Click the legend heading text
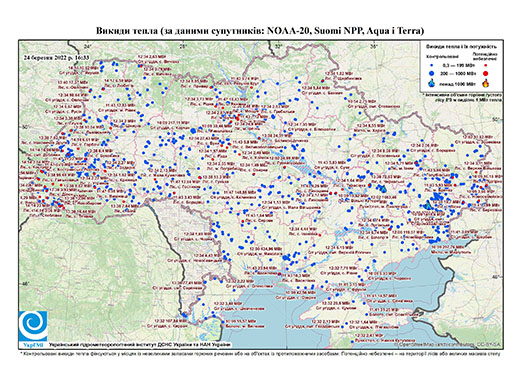 tap(462, 47)
